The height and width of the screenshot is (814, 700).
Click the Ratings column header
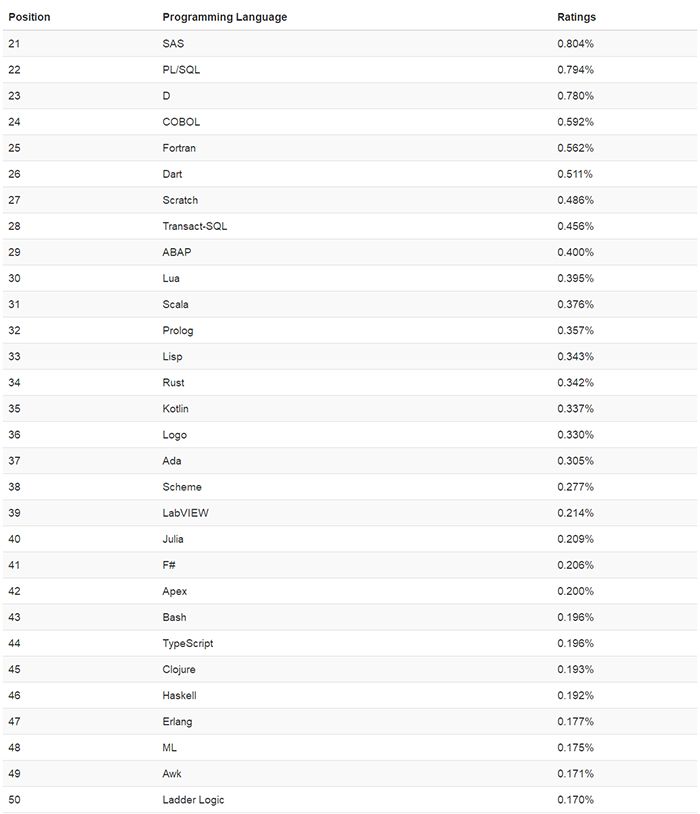tap(576, 17)
